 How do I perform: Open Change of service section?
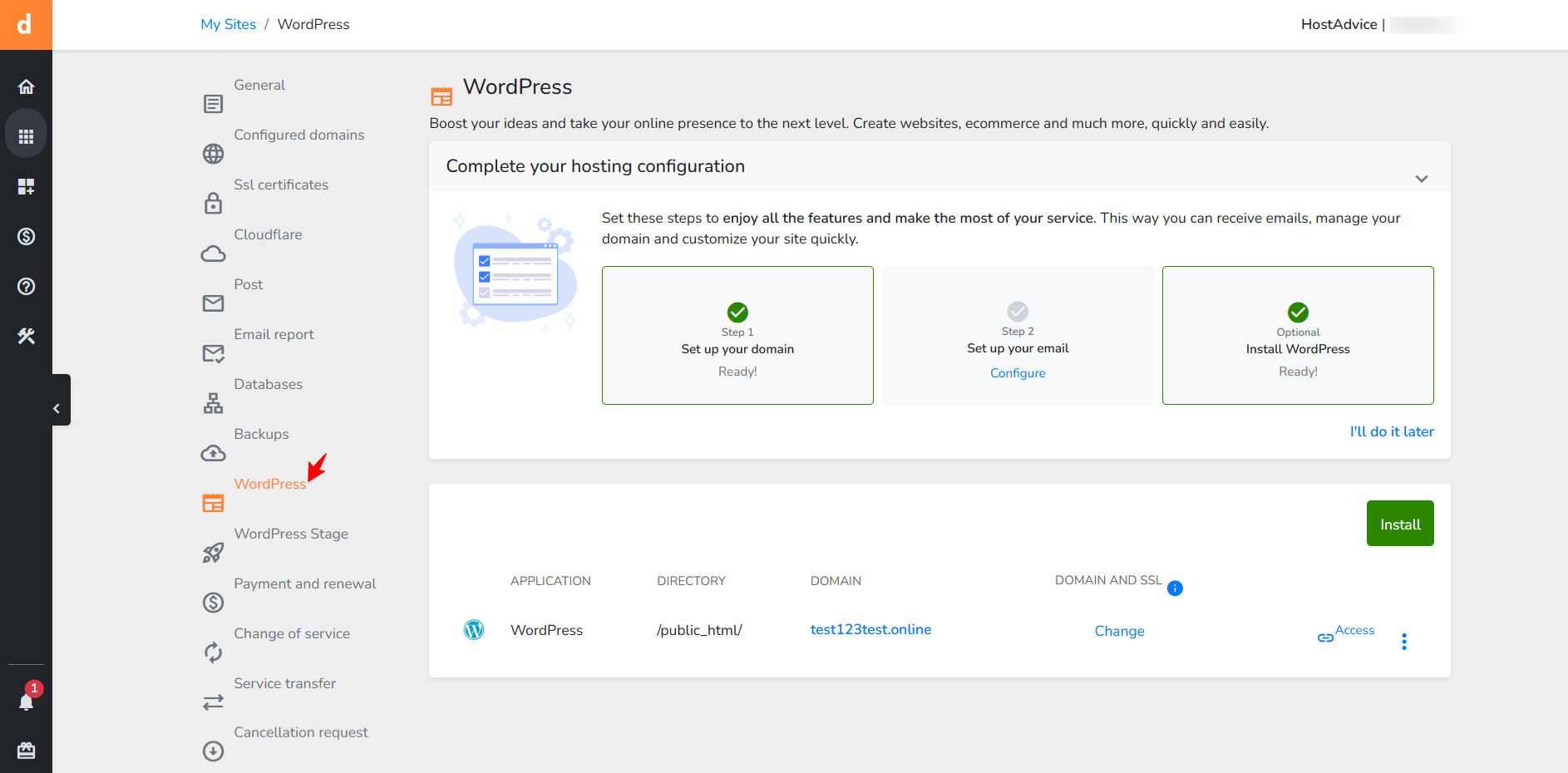coord(292,633)
